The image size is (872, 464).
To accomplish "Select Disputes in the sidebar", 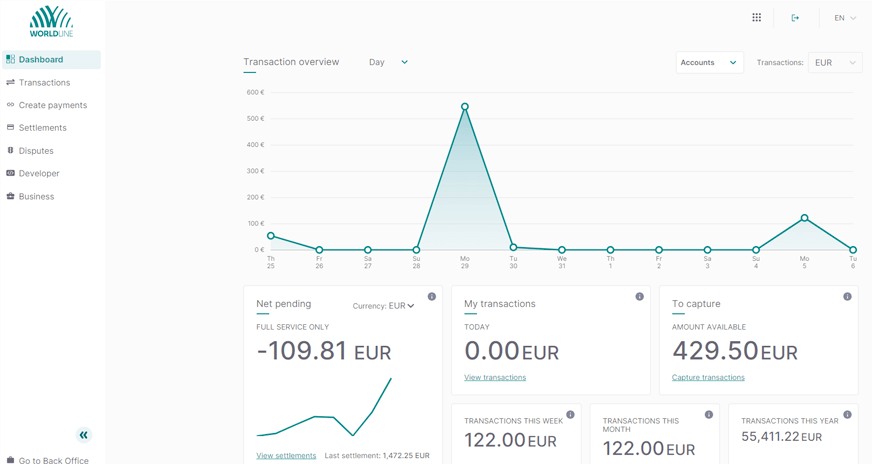I will pos(36,151).
